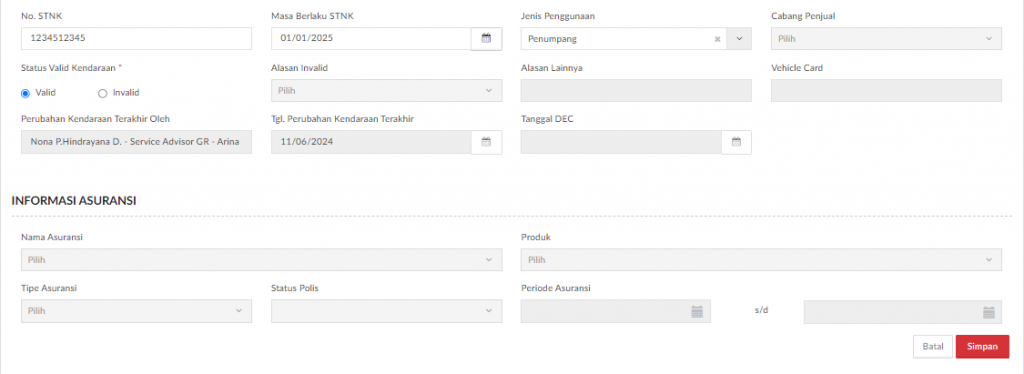Open the Cabang Penjual dropdown
This screenshot has height=374, width=1024.
click(x=886, y=39)
